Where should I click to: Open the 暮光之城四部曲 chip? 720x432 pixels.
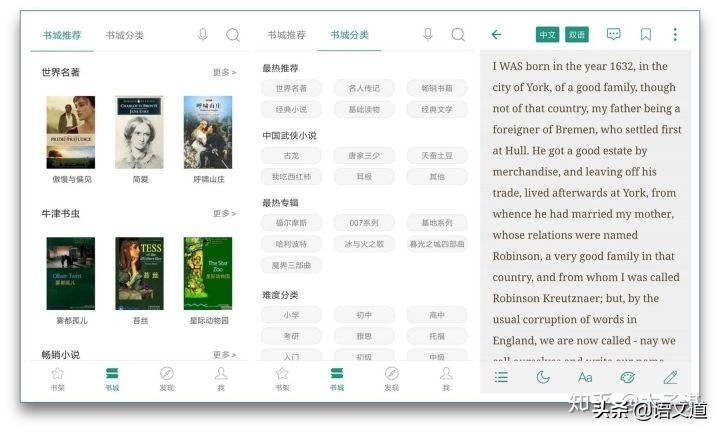[x=437, y=244]
